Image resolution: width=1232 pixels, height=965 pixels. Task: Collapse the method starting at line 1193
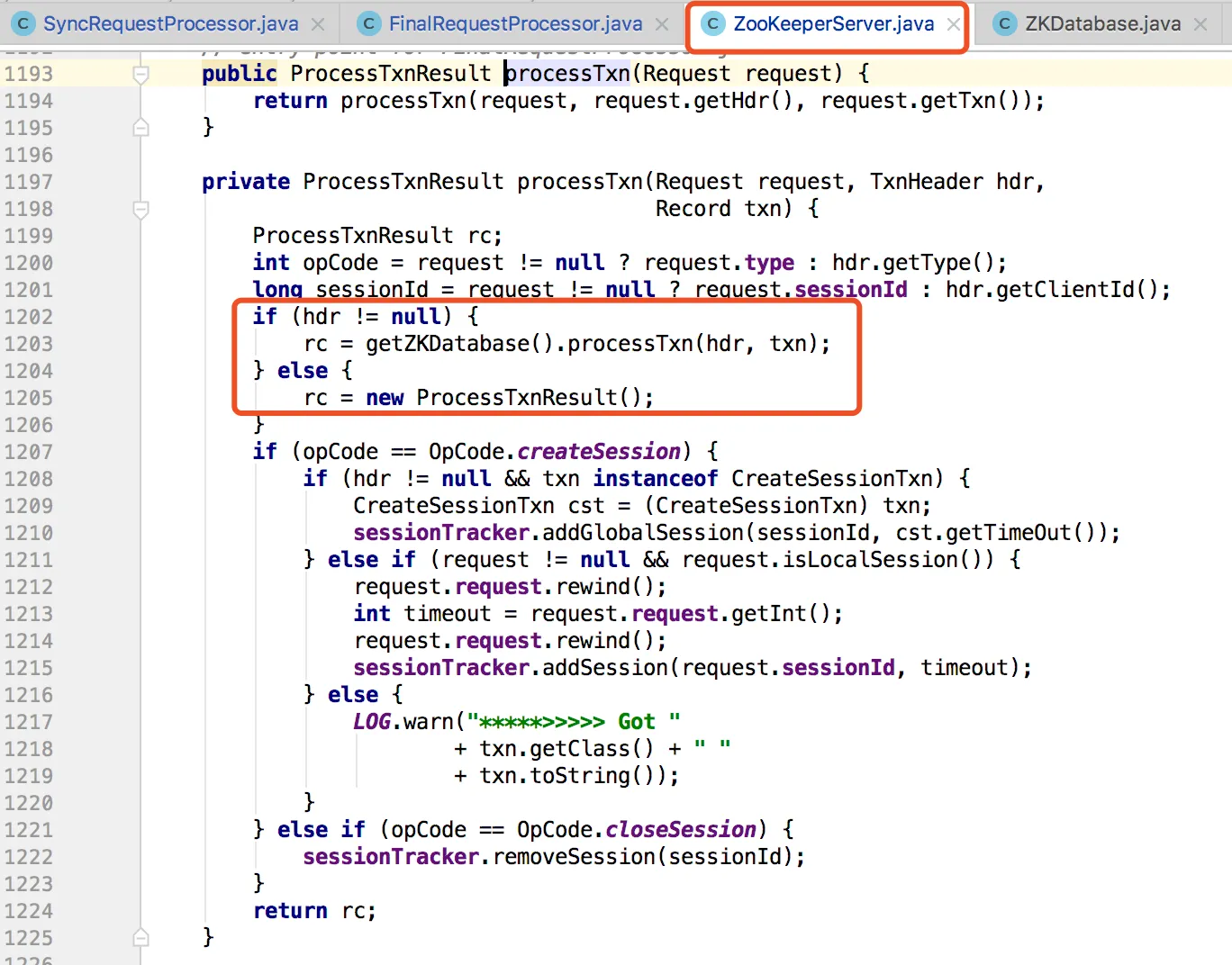(x=140, y=74)
